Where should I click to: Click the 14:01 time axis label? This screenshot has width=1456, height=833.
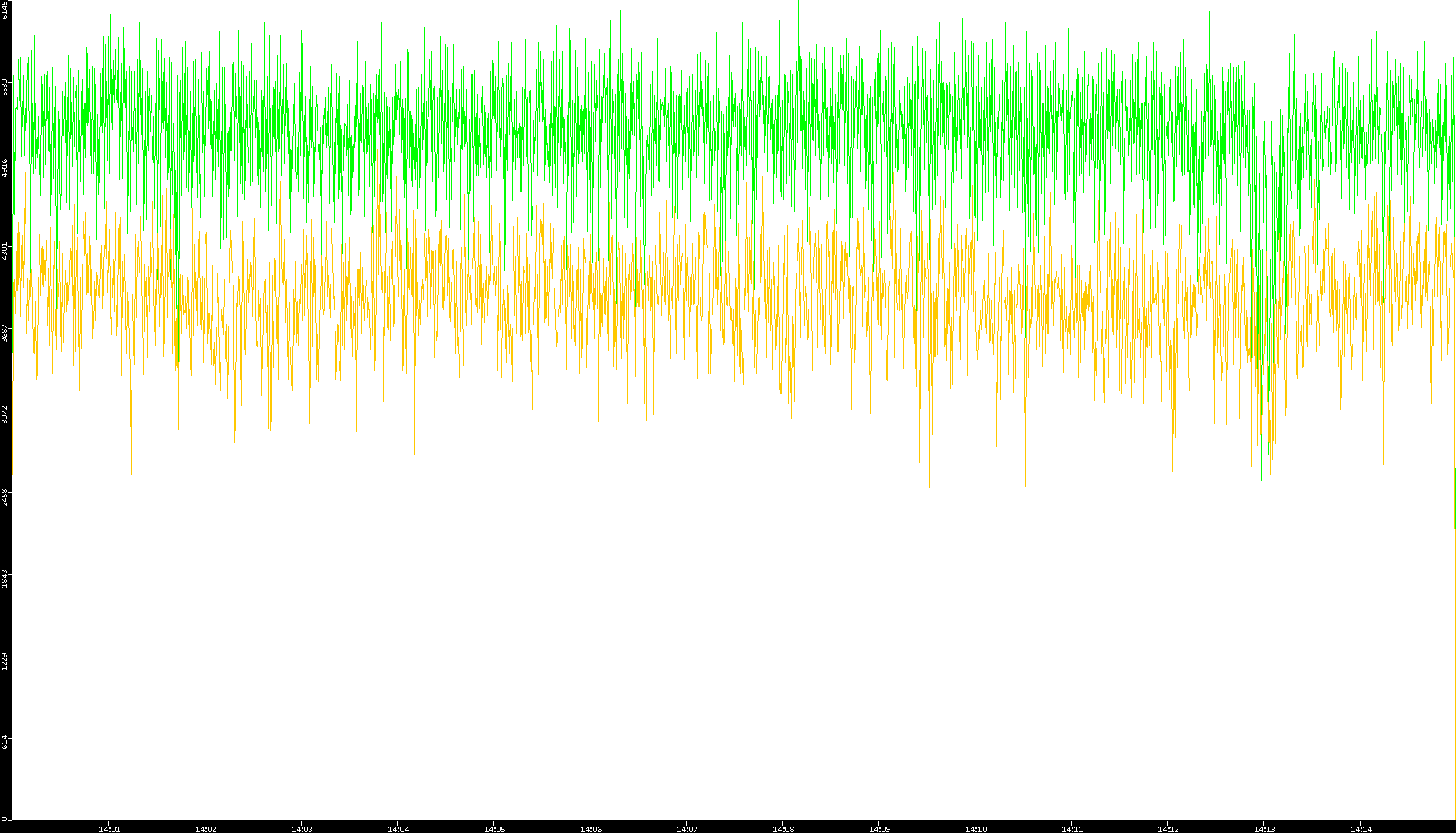point(110,828)
